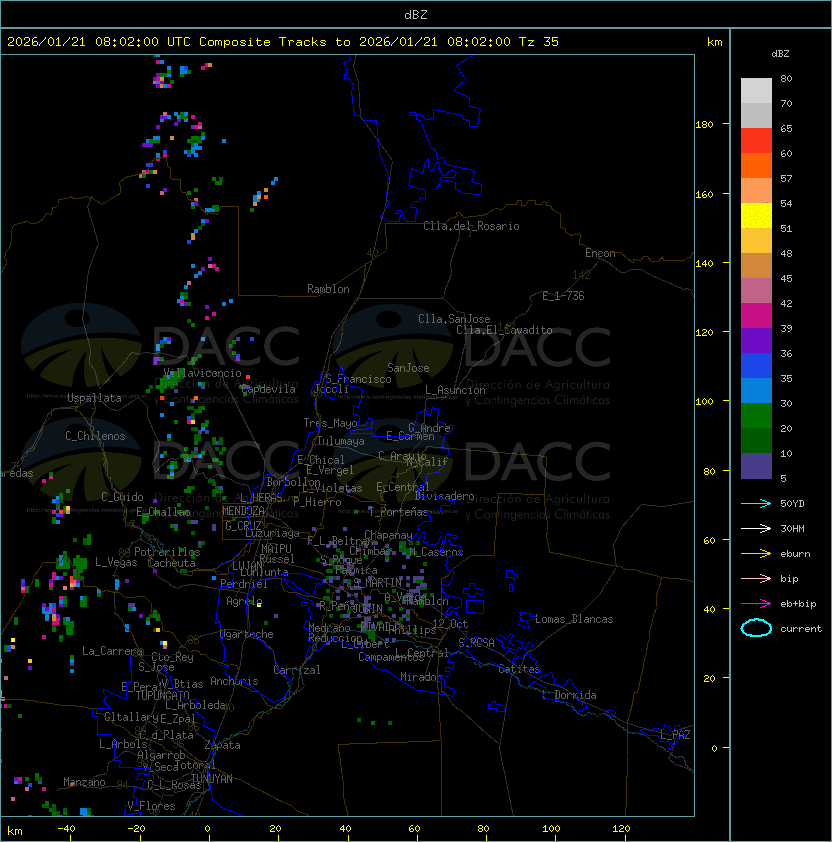Click the cyan 50YD arrow icon
The width and height of the screenshot is (832, 842).
[756, 503]
